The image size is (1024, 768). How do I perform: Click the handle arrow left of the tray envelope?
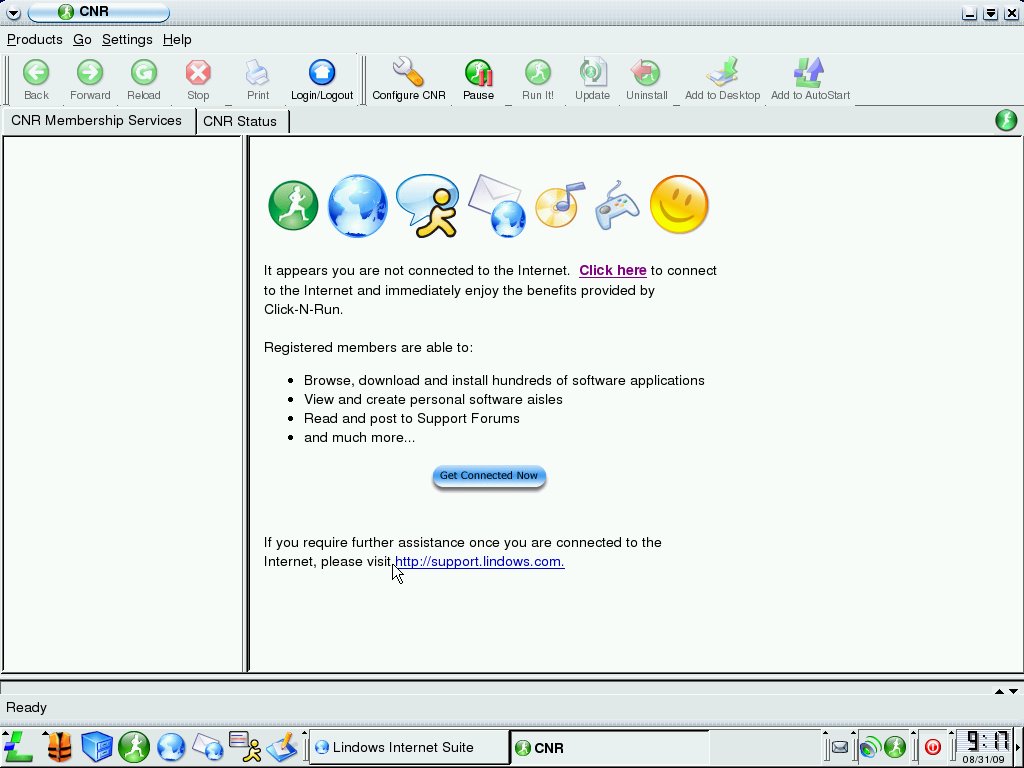pyautogui.click(x=825, y=734)
